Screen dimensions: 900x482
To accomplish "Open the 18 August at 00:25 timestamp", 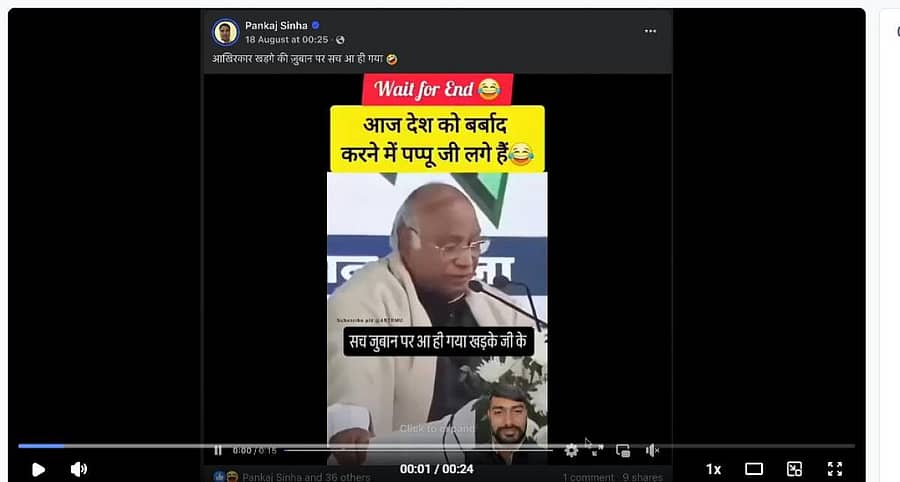I will click(286, 40).
